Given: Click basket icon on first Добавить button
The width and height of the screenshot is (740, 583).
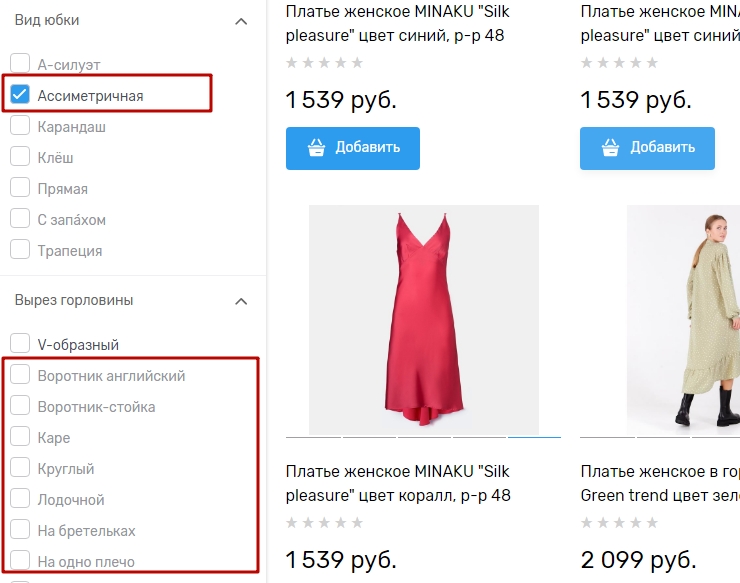Looking at the screenshot, I should point(316,148).
